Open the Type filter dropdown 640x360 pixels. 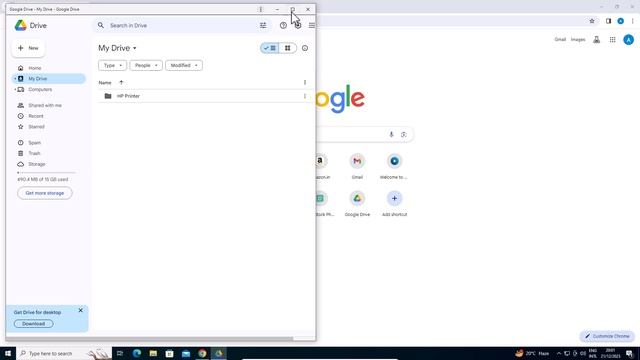pos(112,65)
